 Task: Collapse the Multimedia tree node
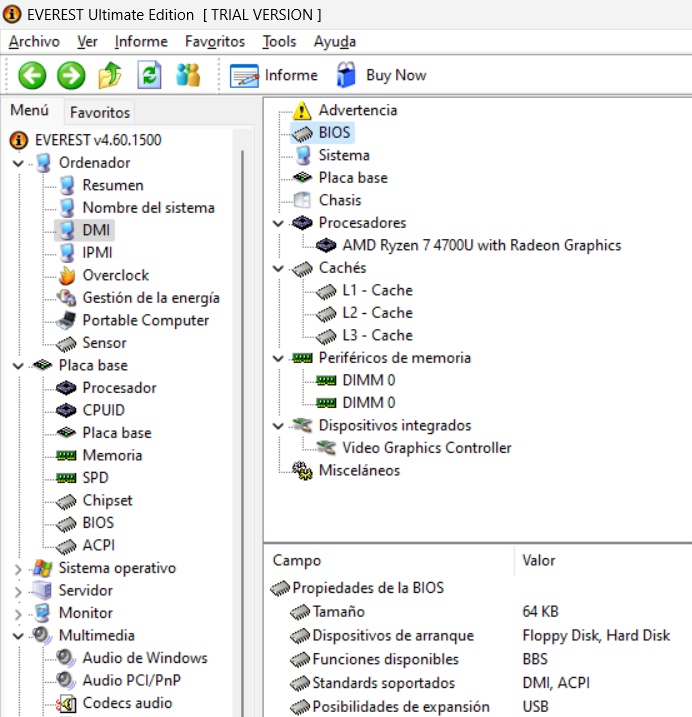point(18,636)
